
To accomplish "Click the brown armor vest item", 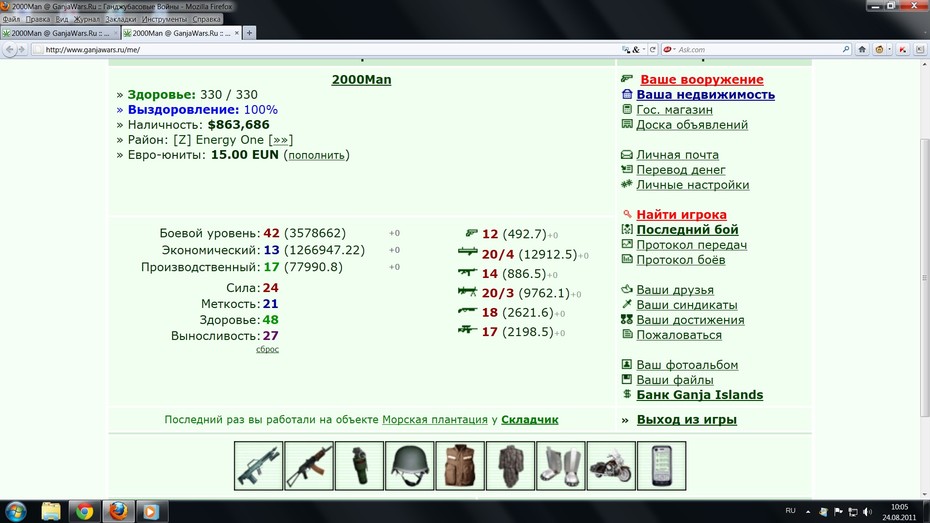I will coord(460,465).
